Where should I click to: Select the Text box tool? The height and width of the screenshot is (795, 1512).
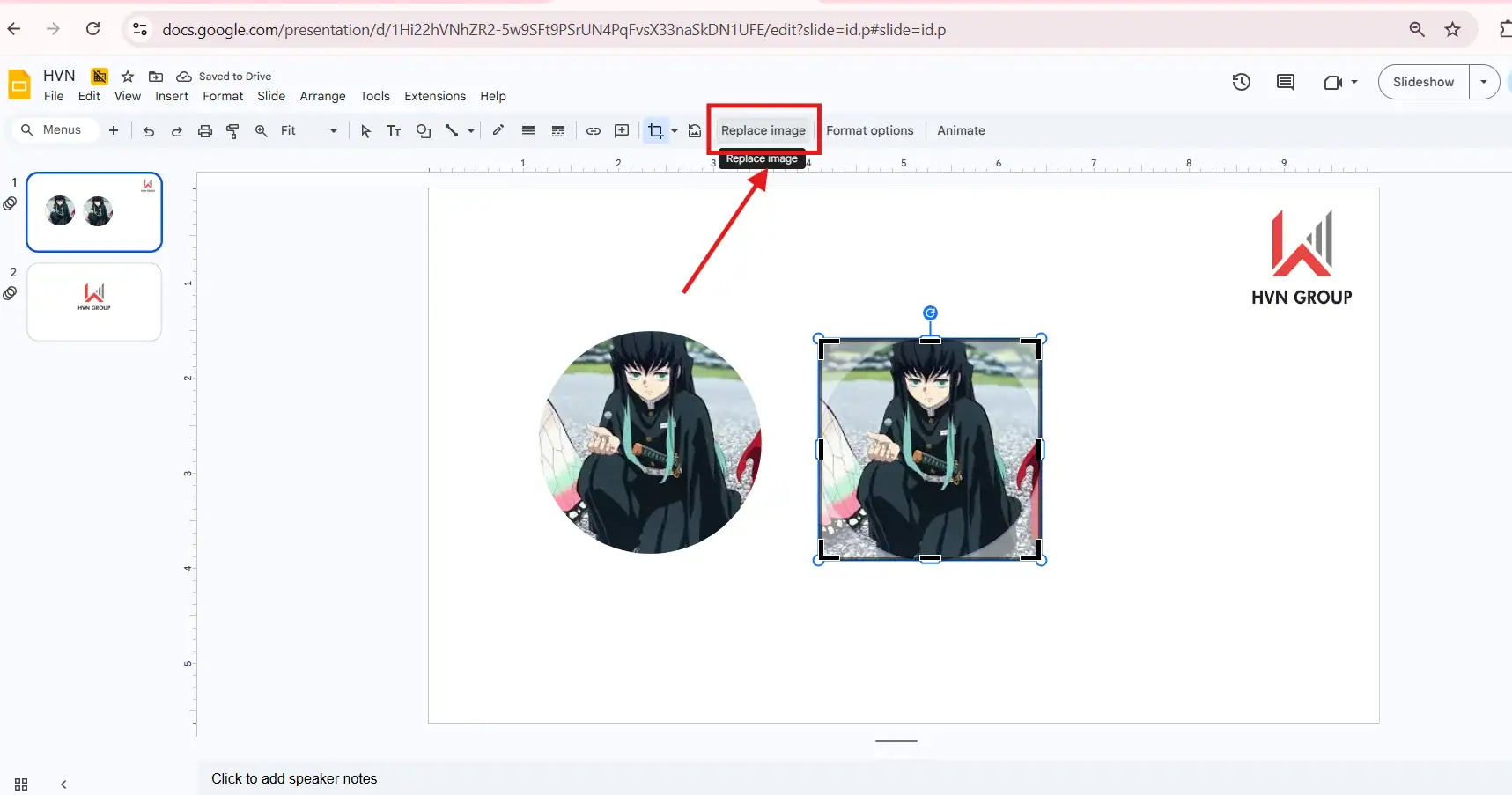394,131
